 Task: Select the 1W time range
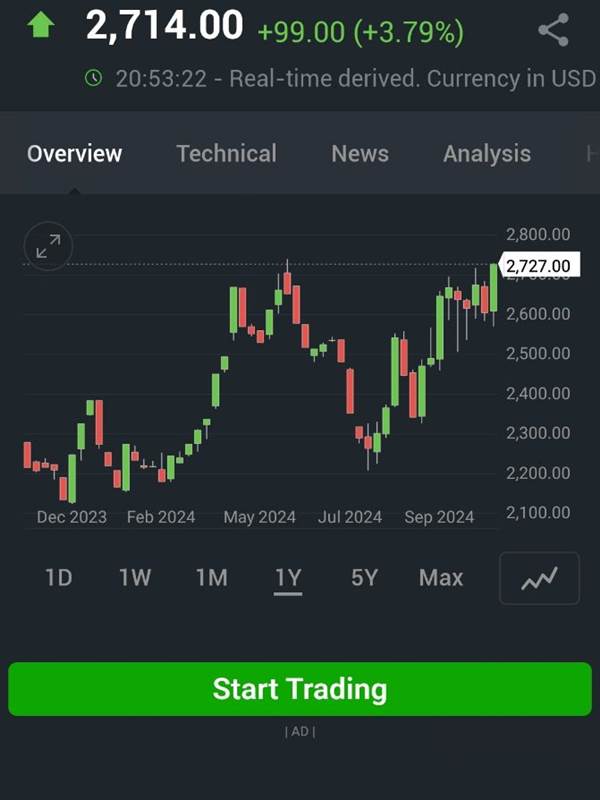click(x=135, y=578)
